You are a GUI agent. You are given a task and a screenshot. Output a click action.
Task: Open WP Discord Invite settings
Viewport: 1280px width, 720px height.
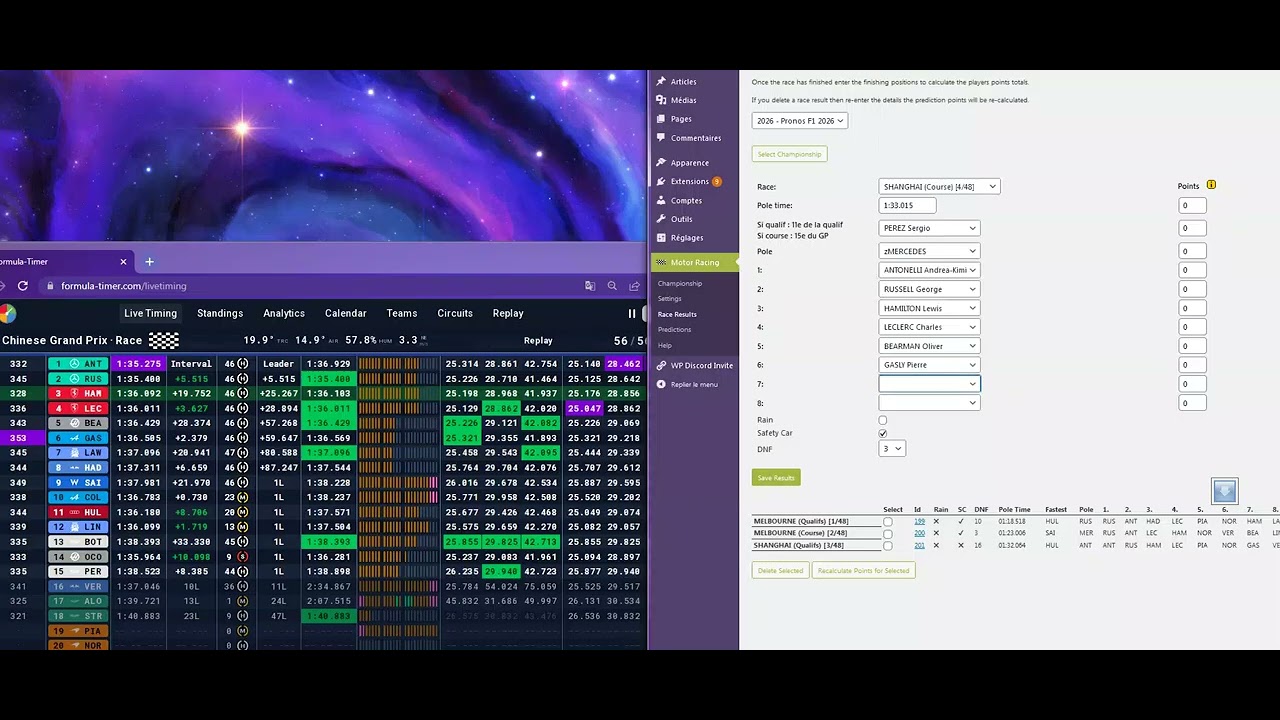point(701,366)
